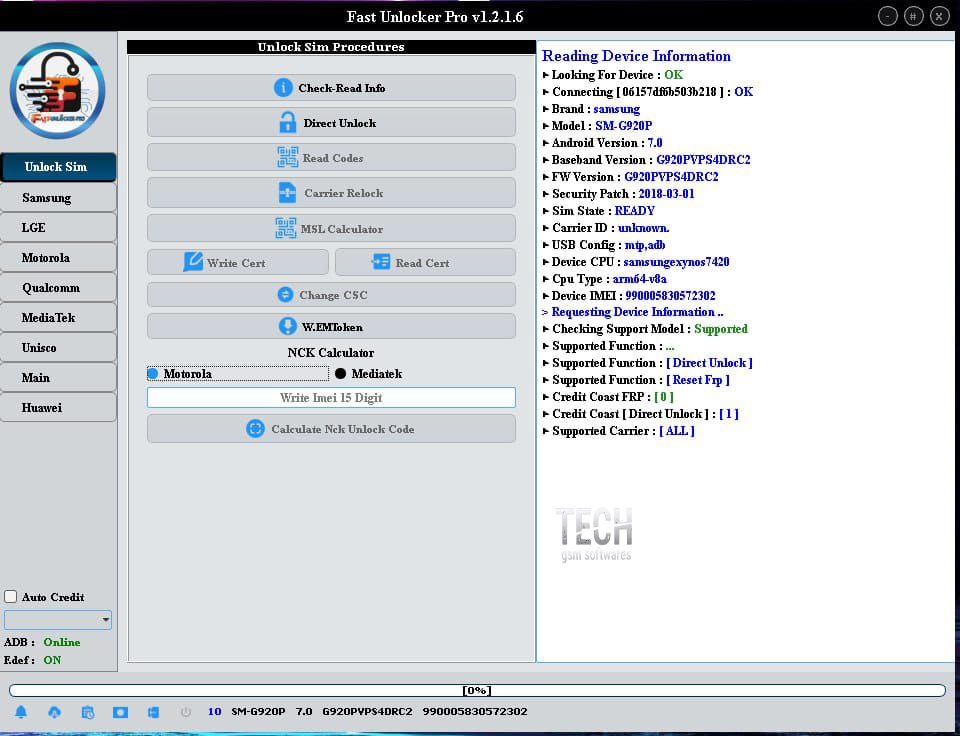This screenshot has height=736, width=960.
Task: Click the Direct Unlock button label
Action: (x=340, y=123)
